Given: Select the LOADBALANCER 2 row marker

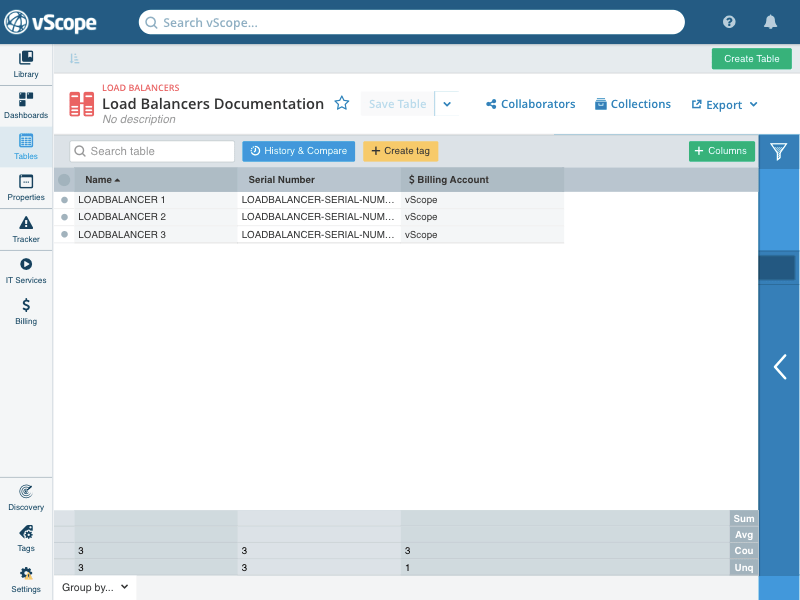Looking at the screenshot, I should (x=64, y=217).
